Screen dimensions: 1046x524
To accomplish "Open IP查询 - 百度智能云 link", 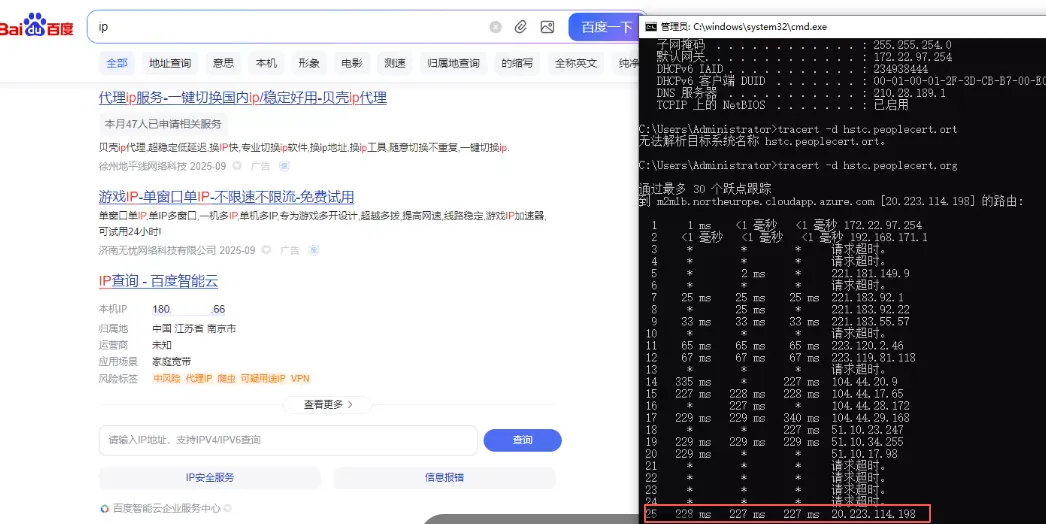I will (x=158, y=281).
